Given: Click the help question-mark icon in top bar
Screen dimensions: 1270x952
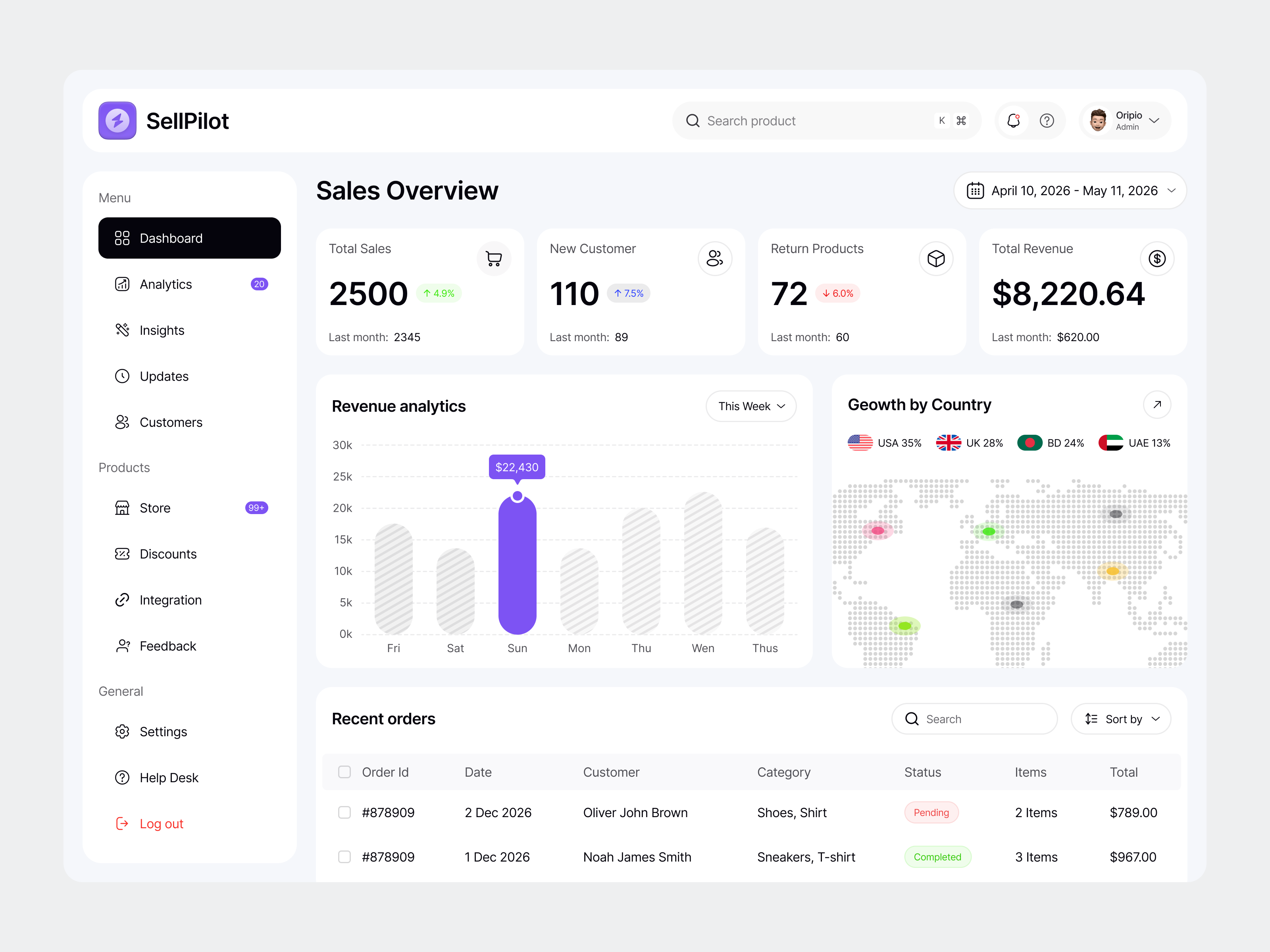Looking at the screenshot, I should (x=1047, y=121).
